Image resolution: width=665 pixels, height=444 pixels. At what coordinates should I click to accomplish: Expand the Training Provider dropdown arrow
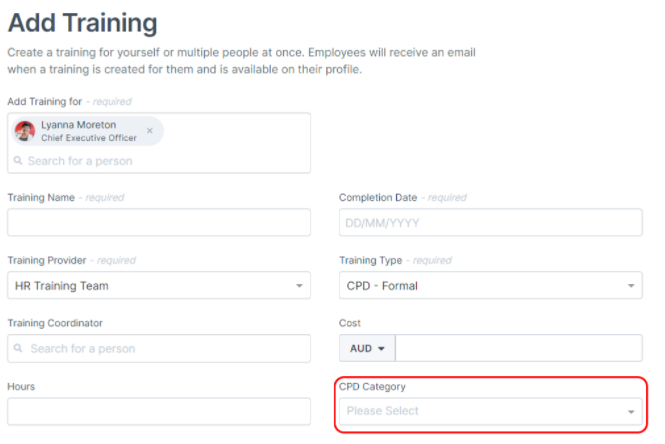pos(299,286)
